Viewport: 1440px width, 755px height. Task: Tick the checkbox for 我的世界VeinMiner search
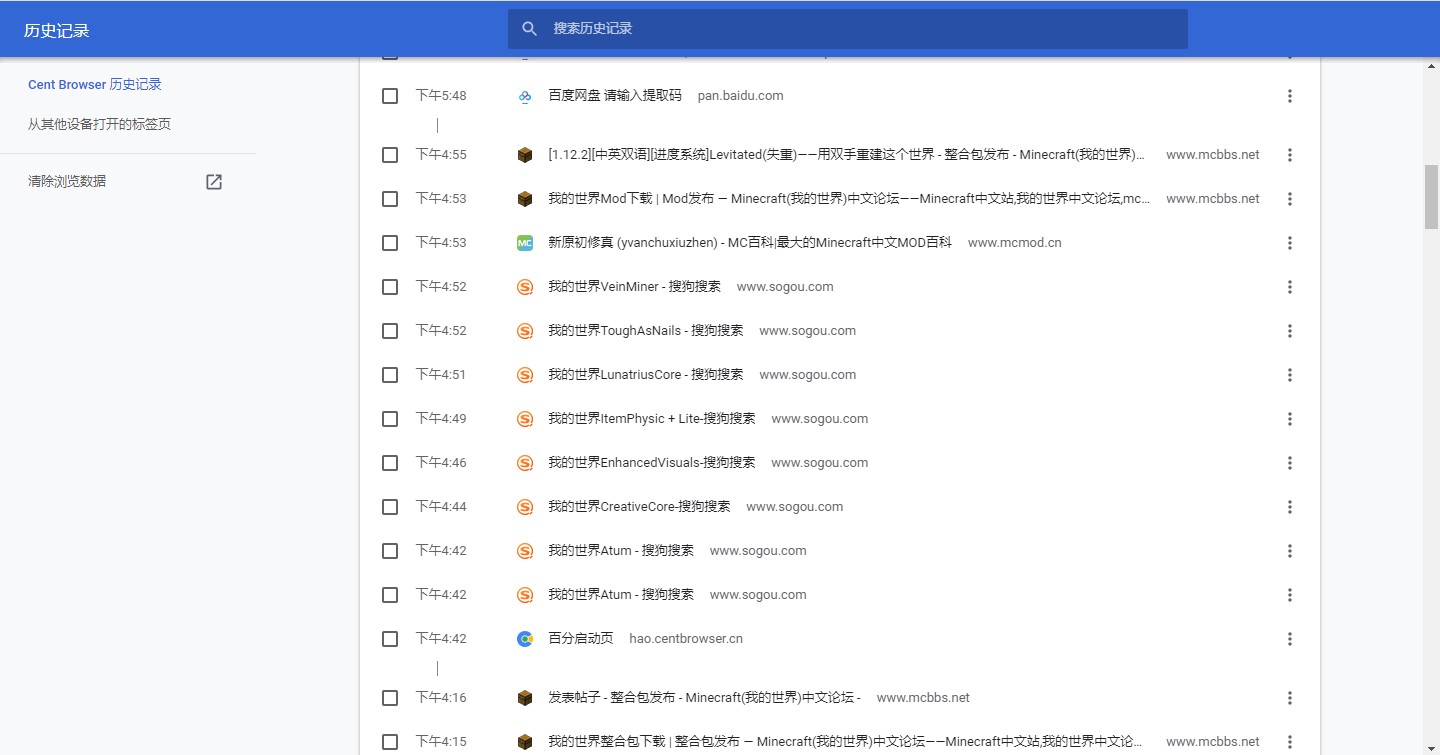[390, 287]
